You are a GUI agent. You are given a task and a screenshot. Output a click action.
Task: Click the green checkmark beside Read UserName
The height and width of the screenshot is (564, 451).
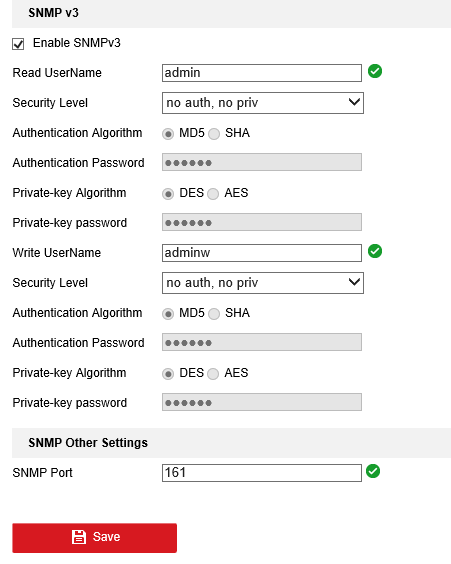click(x=375, y=71)
